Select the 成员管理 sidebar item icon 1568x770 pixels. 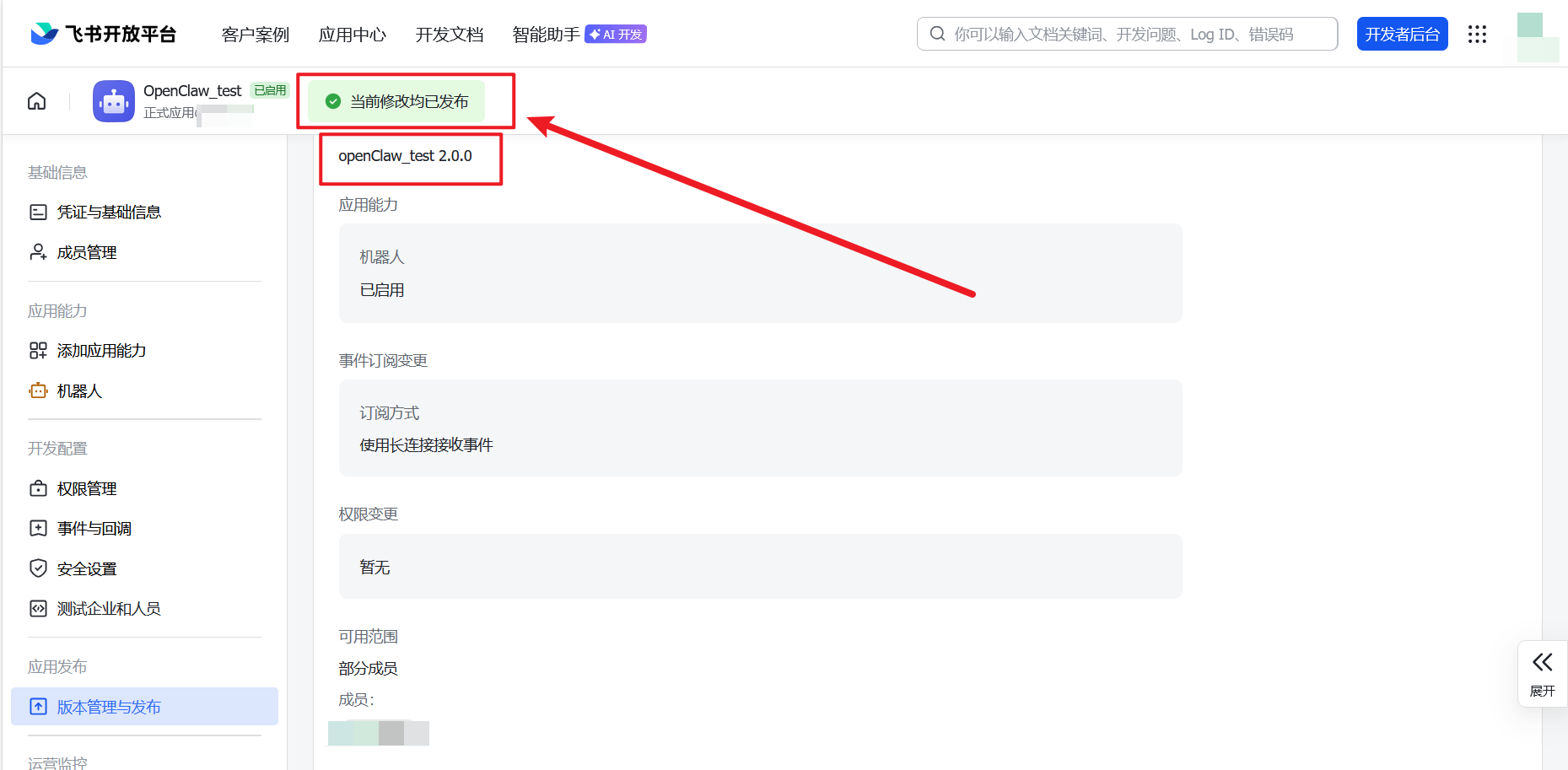tap(39, 252)
